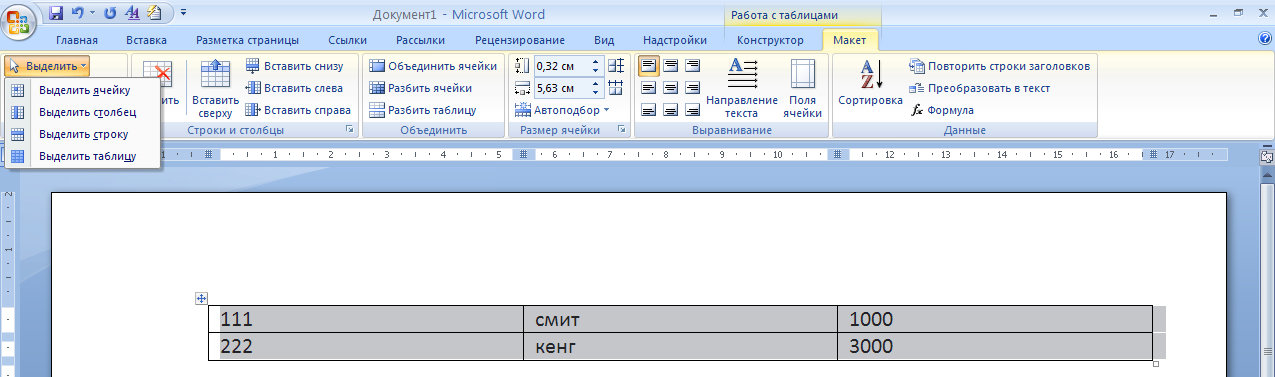
Task: Increase row height with up spinner arrow
Action: [596, 62]
